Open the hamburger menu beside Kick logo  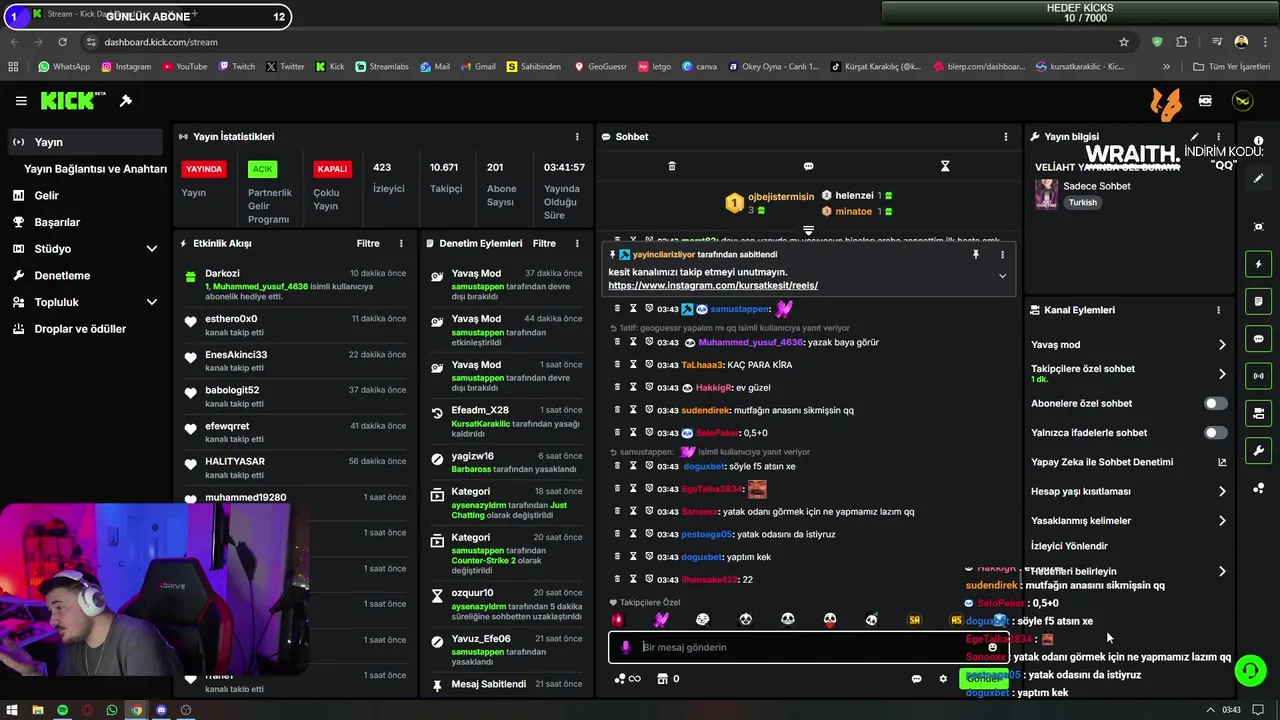[x=21, y=101]
